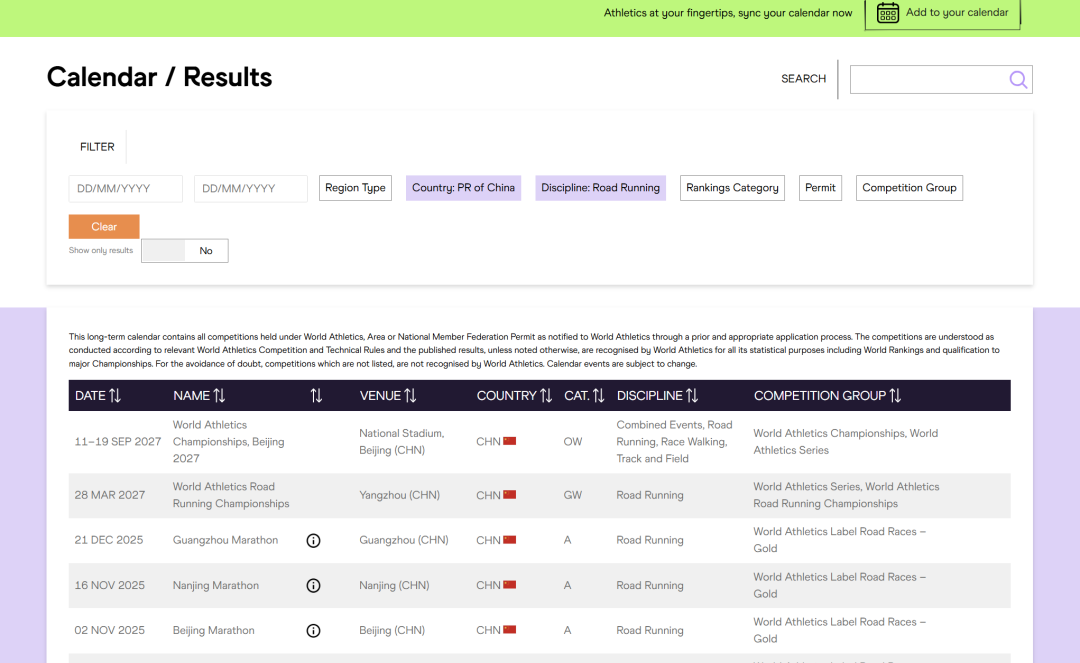Select the FILTER tab

pyautogui.click(x=97, y=147)
